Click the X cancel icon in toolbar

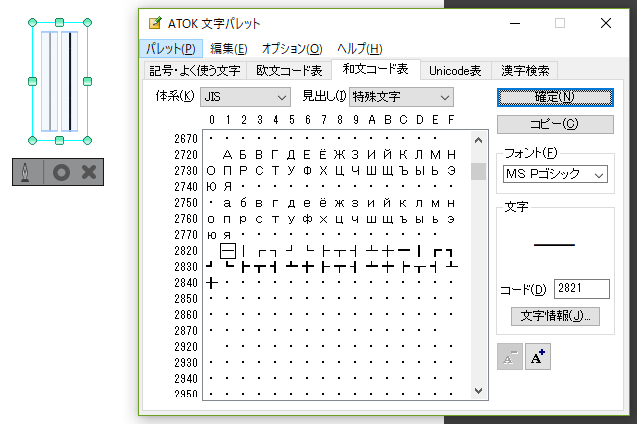[89, 173]
